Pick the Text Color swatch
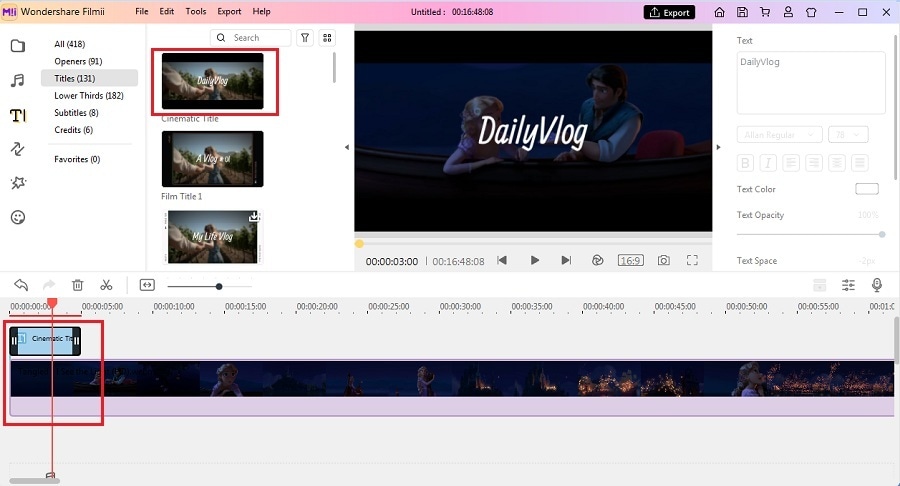This screenshot has width=900, height=486. click(867, 189)
